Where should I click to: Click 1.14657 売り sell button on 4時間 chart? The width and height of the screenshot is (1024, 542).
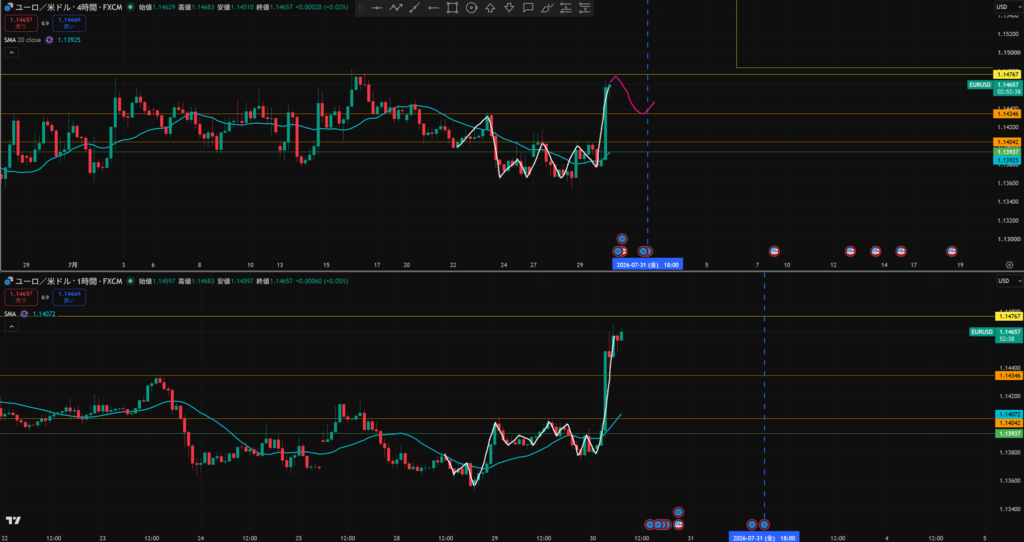(x=21, y=24)
